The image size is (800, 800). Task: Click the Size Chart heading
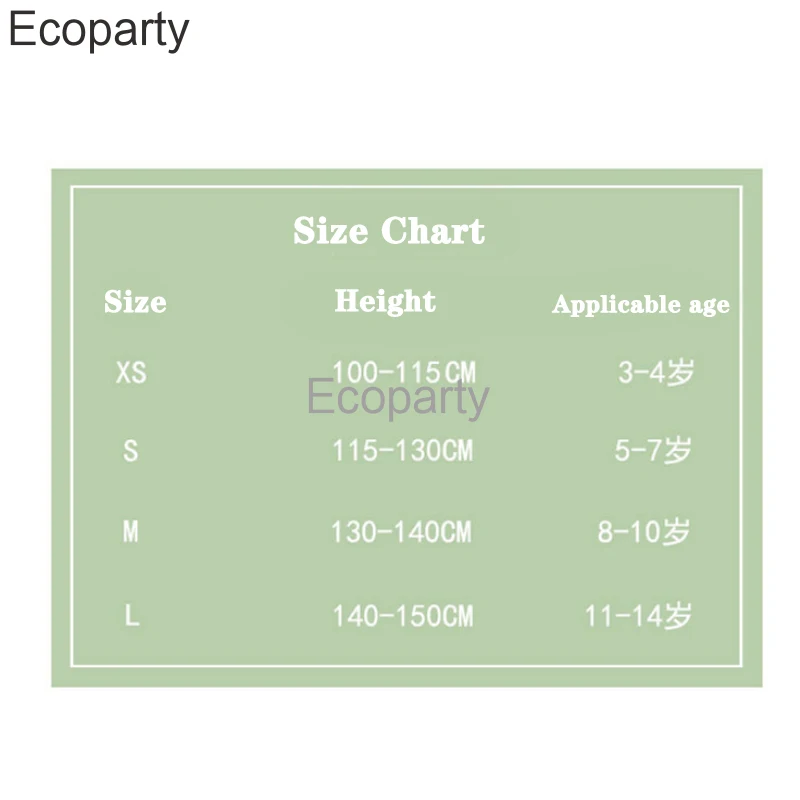[x=389, y=231]
